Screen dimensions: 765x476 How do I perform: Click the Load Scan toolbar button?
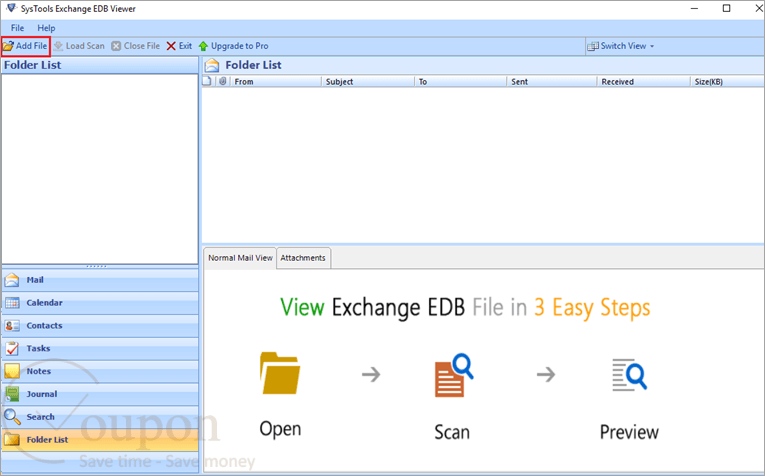[79, 46]
